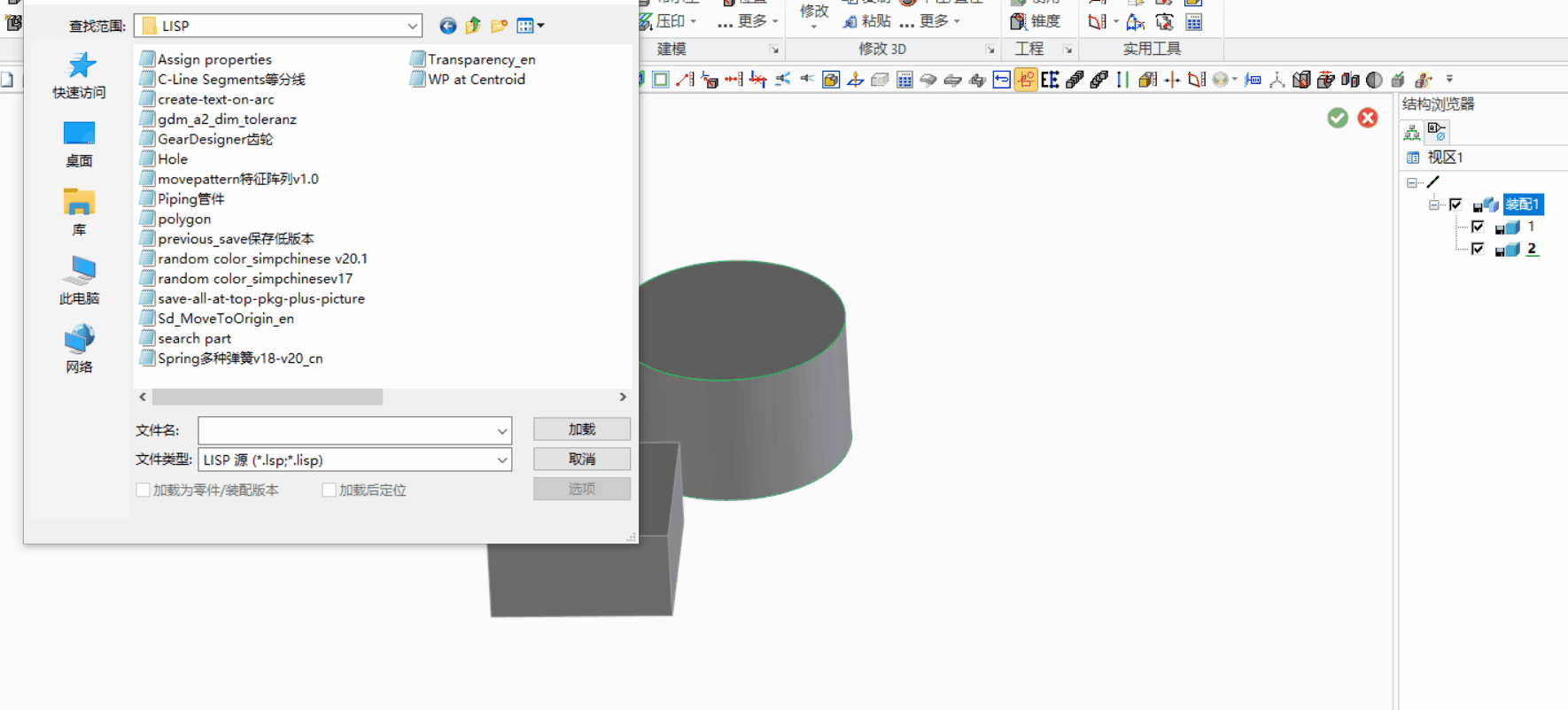The height and width of the screenshot is (710, 1568).
Task: Expand the 修改 3D group dialog launcher
Action: click(990, 50)
